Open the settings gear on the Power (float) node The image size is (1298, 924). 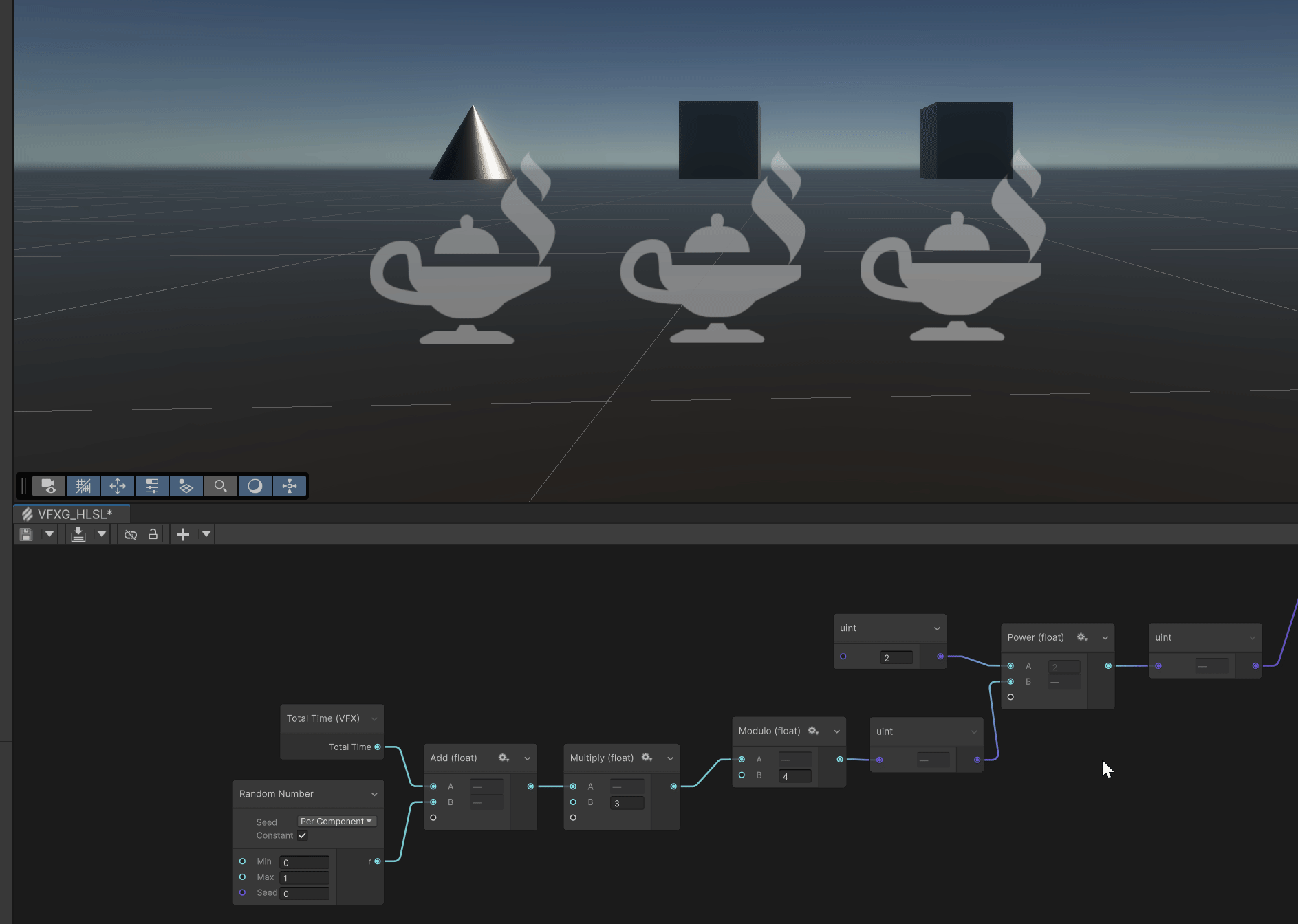pos(1081,637)
